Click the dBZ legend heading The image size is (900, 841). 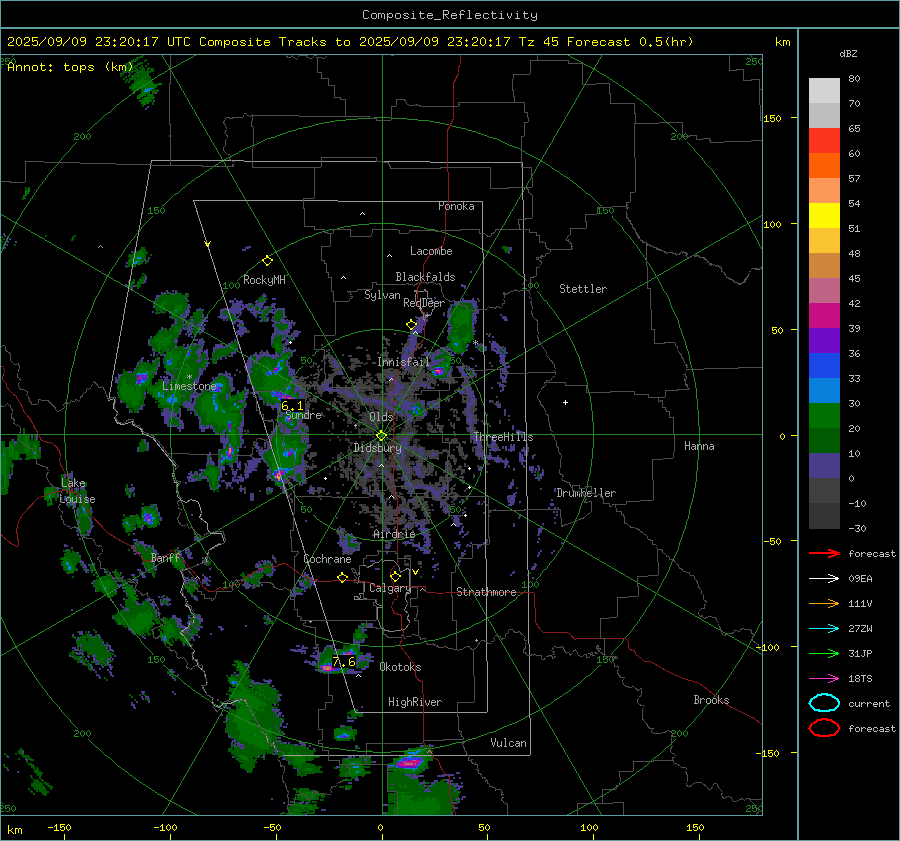848,53
